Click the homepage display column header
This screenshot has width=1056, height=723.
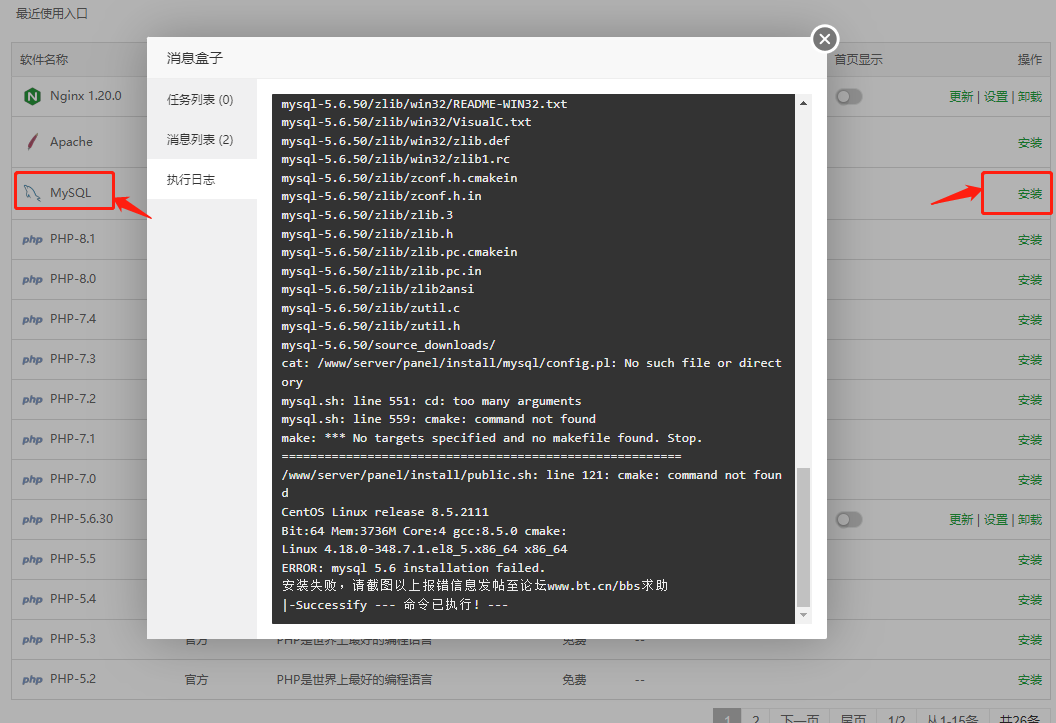859,59
